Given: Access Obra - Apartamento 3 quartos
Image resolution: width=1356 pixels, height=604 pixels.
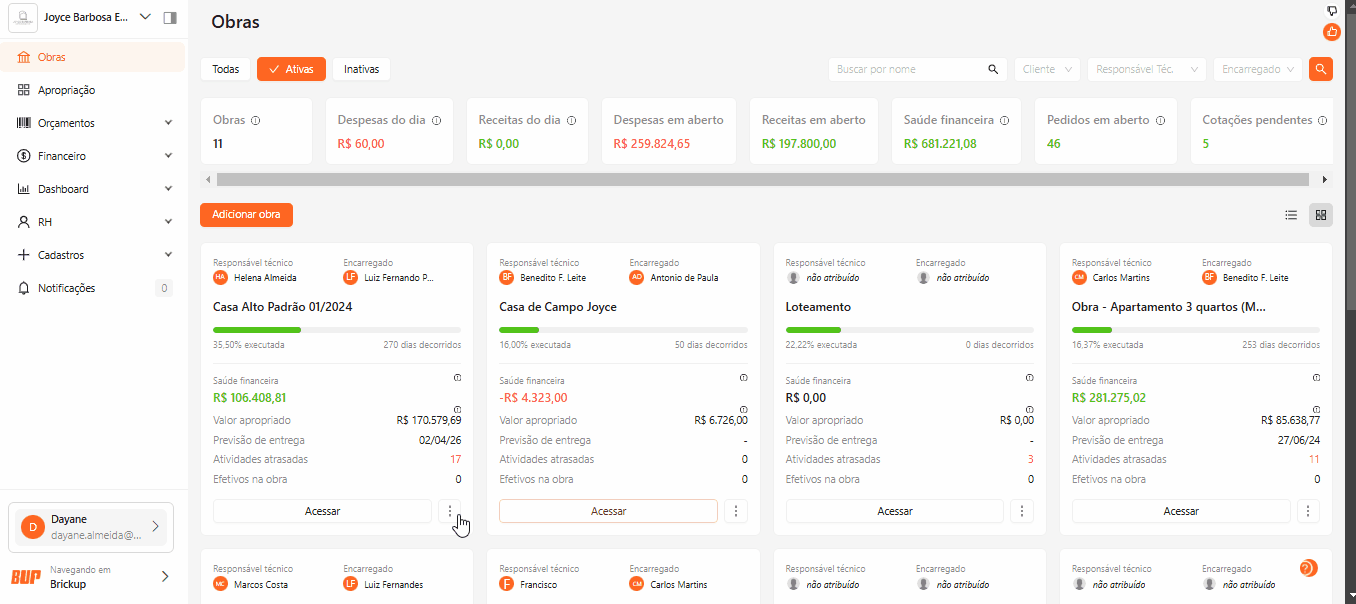Looking at the screenshot, I should coord(1181,511).
